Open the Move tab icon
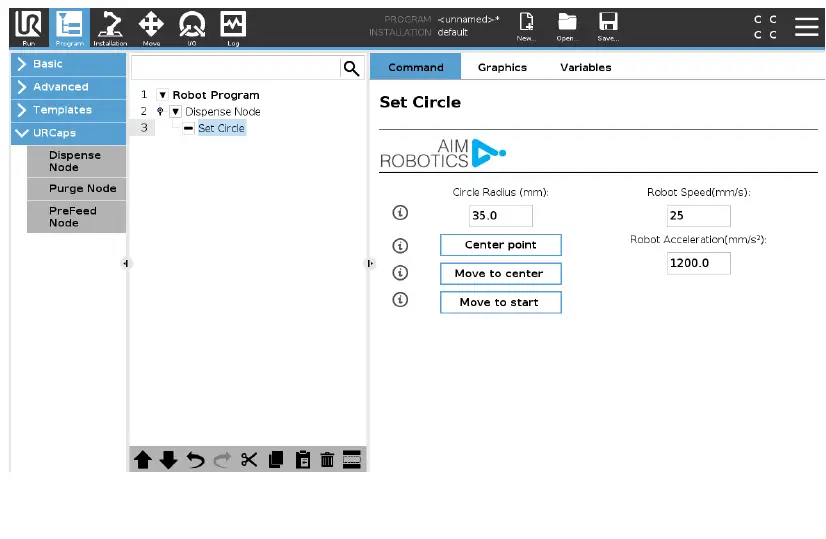The image size is (826, 539). tap(151, 28)
